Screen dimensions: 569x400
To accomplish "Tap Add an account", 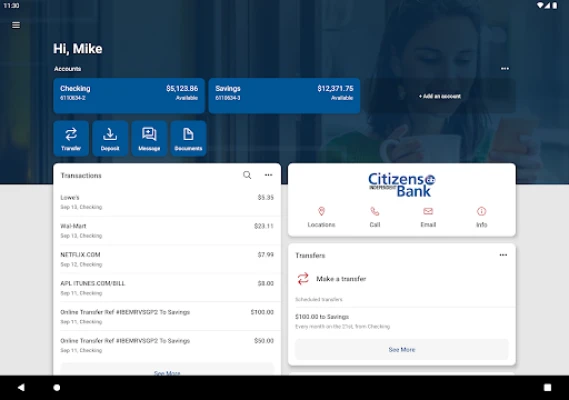I will coord(440,96).
